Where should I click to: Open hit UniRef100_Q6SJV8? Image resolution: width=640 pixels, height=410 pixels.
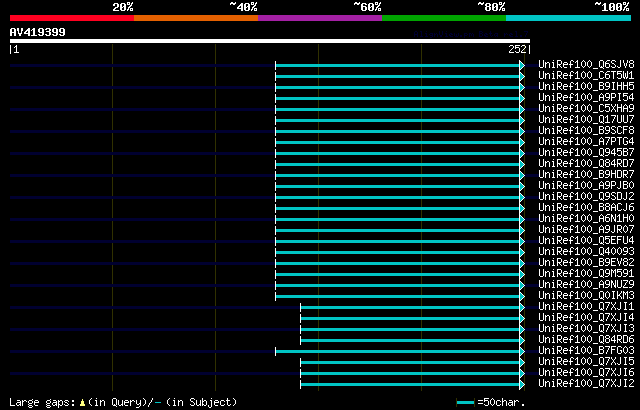[586, 64]
